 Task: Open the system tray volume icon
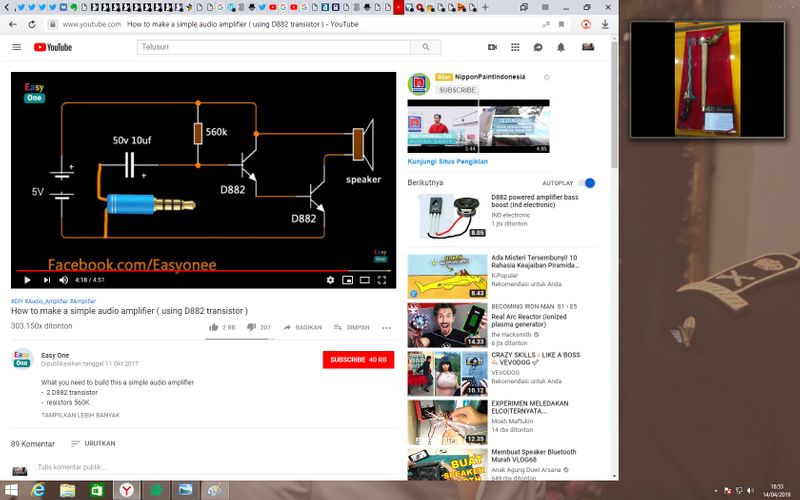pos(750,490)
